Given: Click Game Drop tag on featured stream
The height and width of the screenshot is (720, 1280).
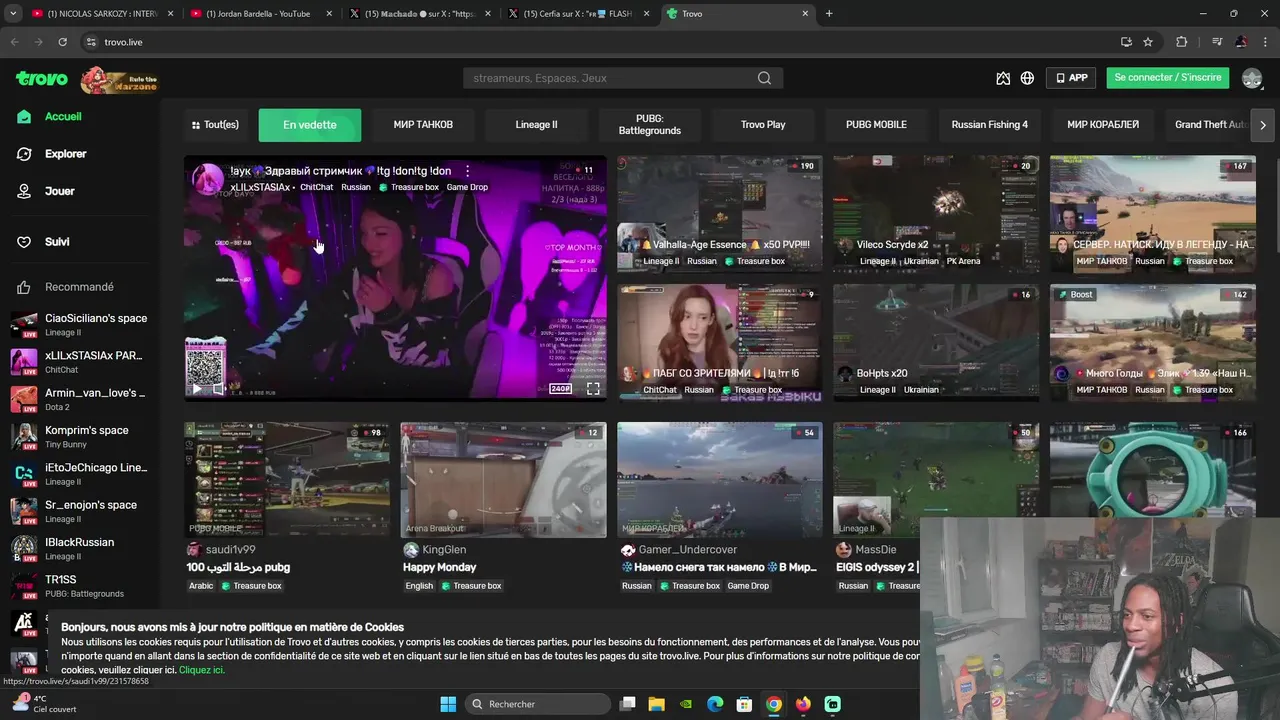Looking at the screenshot, I should pyautogui.click(x=467, y=187).
